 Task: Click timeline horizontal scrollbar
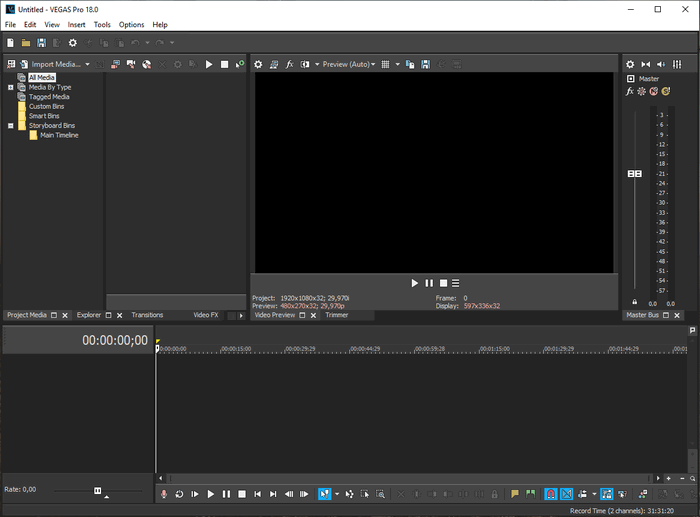[x=409, y=479]
